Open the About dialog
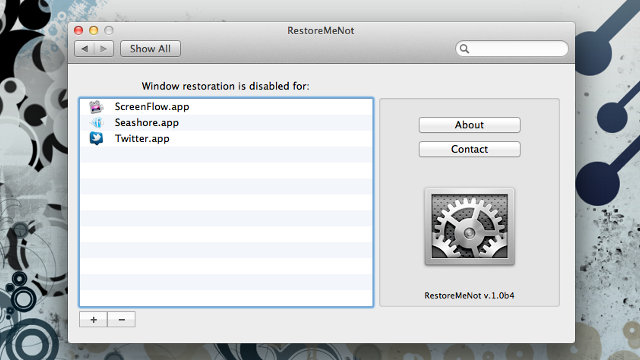The width and height of the screenshot is (640, 360). tap(469, 125)
